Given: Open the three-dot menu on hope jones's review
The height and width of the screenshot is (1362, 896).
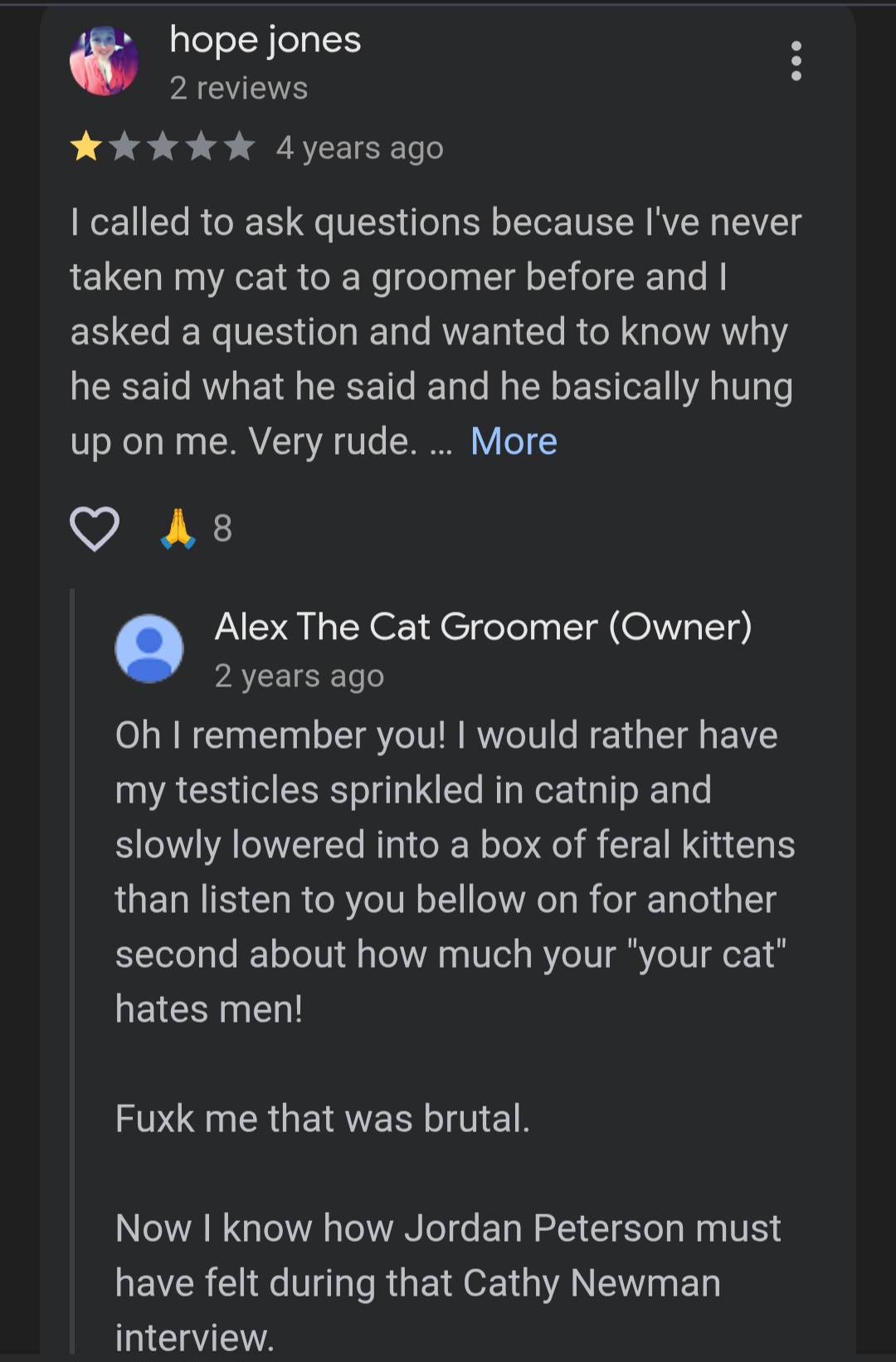Looking at the screenshot, I should tap(796, 61).
